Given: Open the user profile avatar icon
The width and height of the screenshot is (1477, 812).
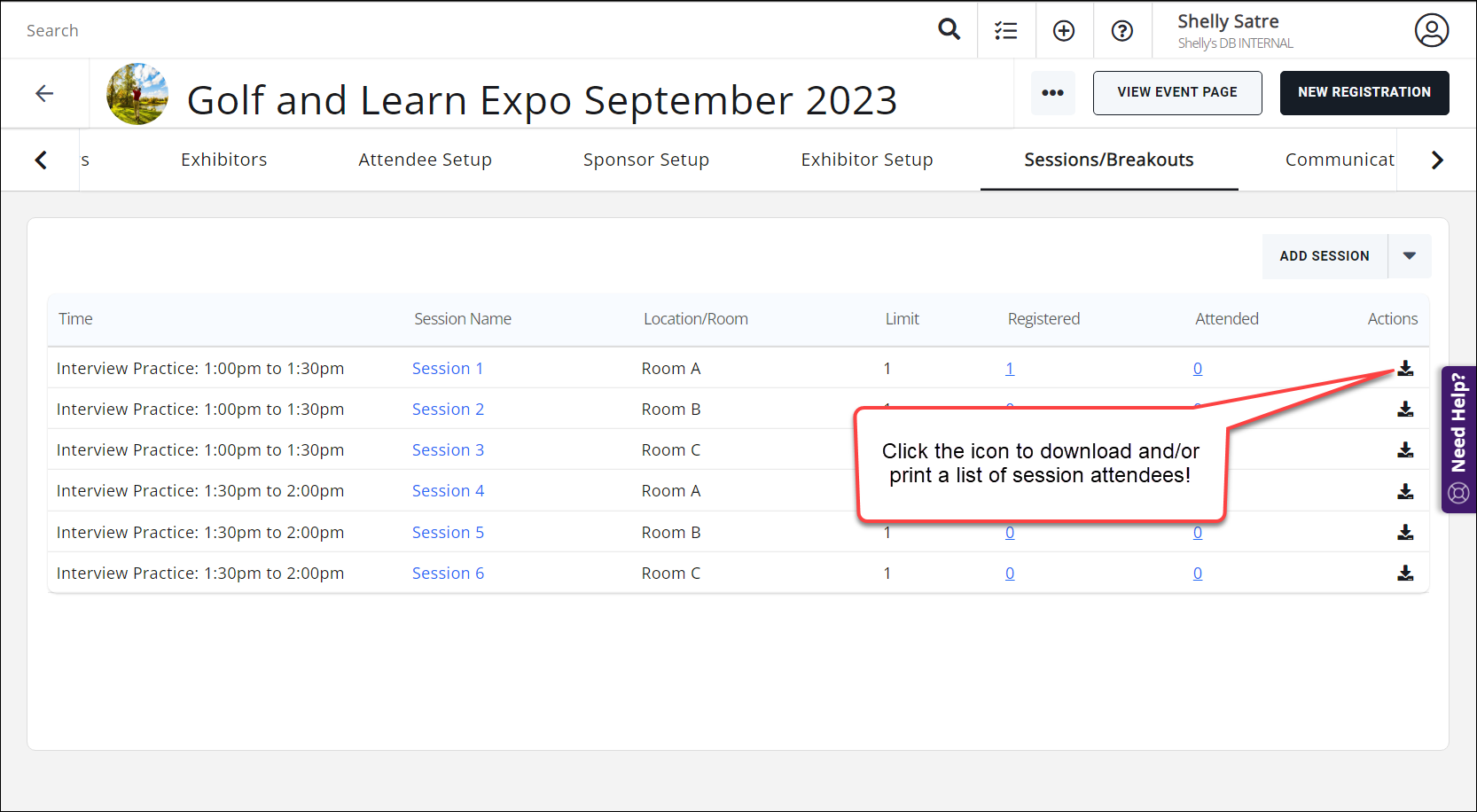Looking at the screenshot, I should 1431,30.
